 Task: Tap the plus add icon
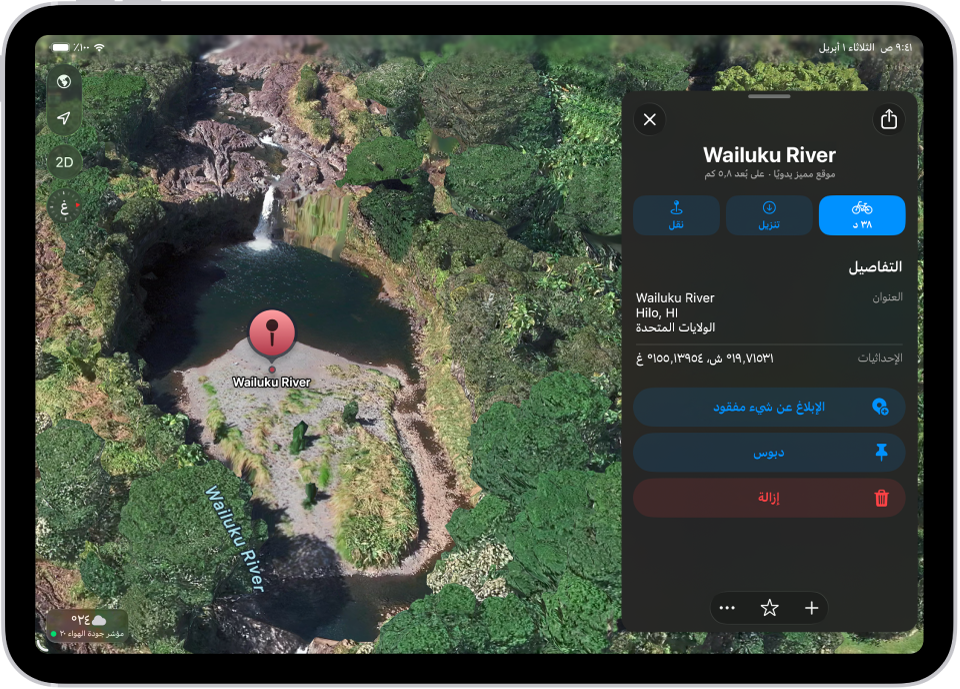pyautogui.click(x=811, y=608)
